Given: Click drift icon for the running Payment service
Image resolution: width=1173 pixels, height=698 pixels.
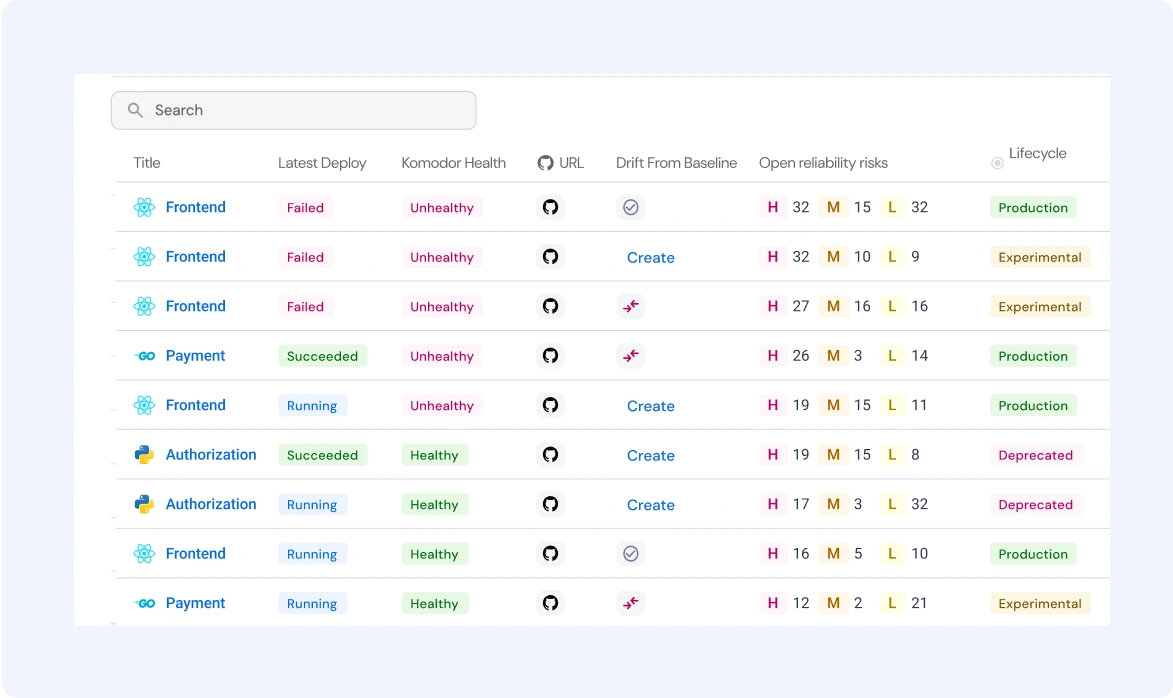Looking at the screenshot, I should pos(630,603).
